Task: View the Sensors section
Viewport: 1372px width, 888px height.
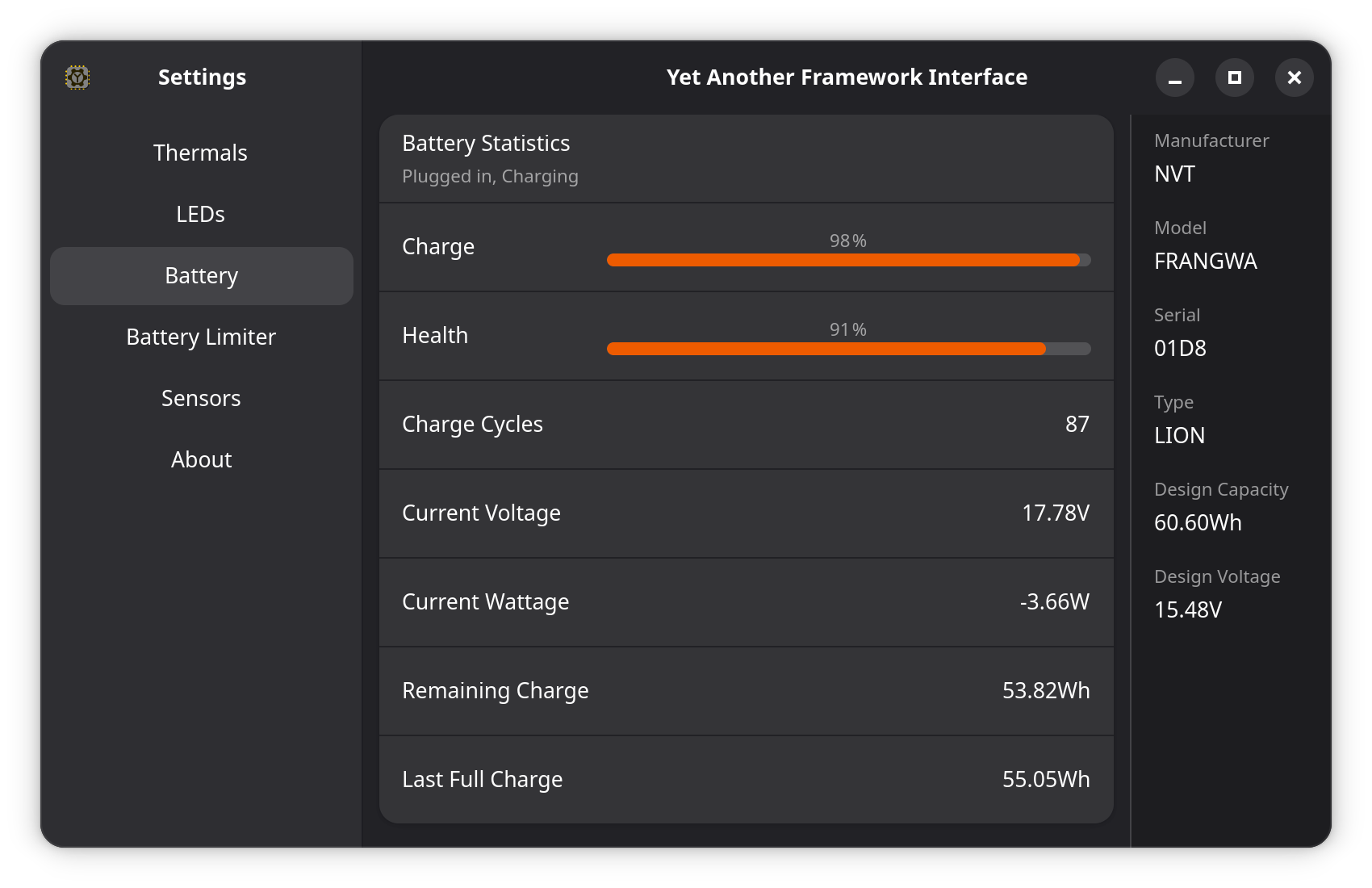Action: pyautogui.click(x=200, y=398)
